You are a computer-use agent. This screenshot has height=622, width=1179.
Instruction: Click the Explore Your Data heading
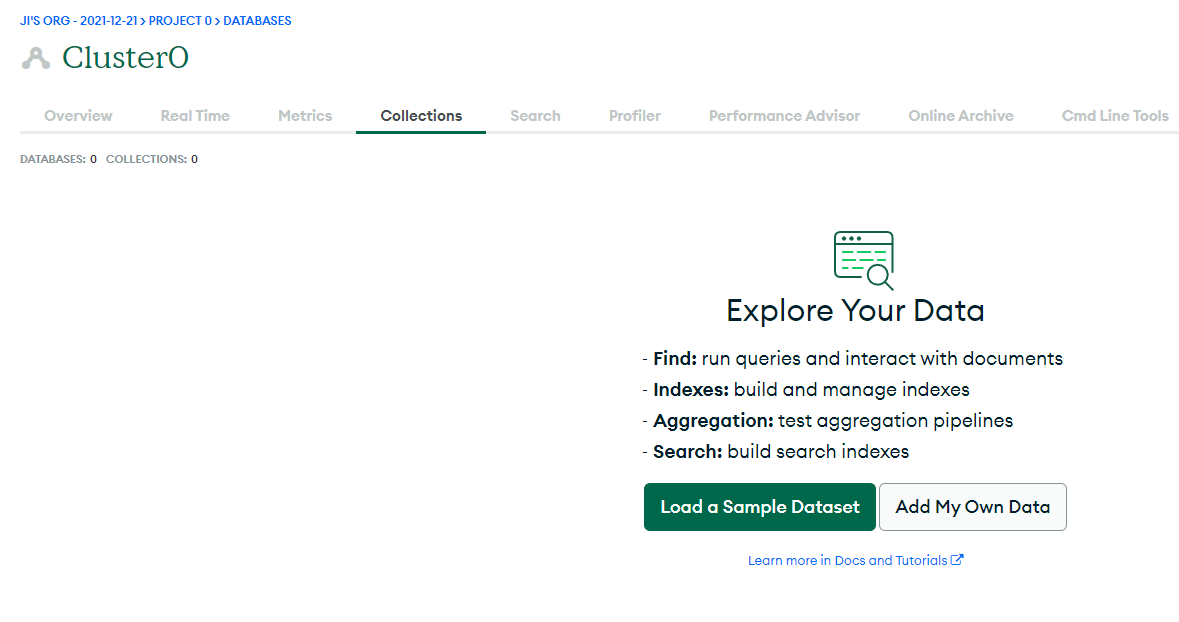856,311
